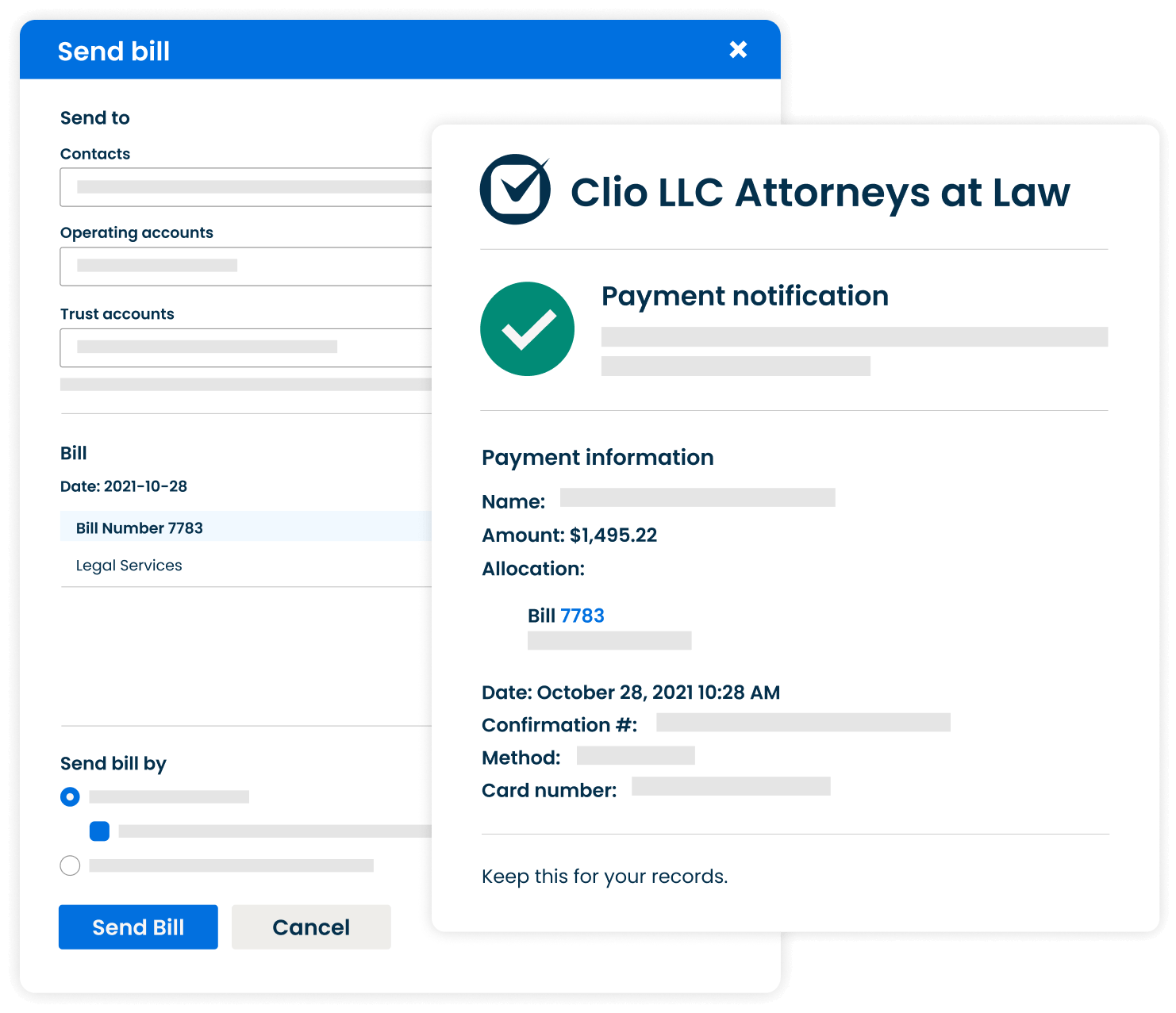Image resolution: width=1176 pixels, height=1013 pixels.
Task: Open the Trust accounts field
Action: coord(246,347)
